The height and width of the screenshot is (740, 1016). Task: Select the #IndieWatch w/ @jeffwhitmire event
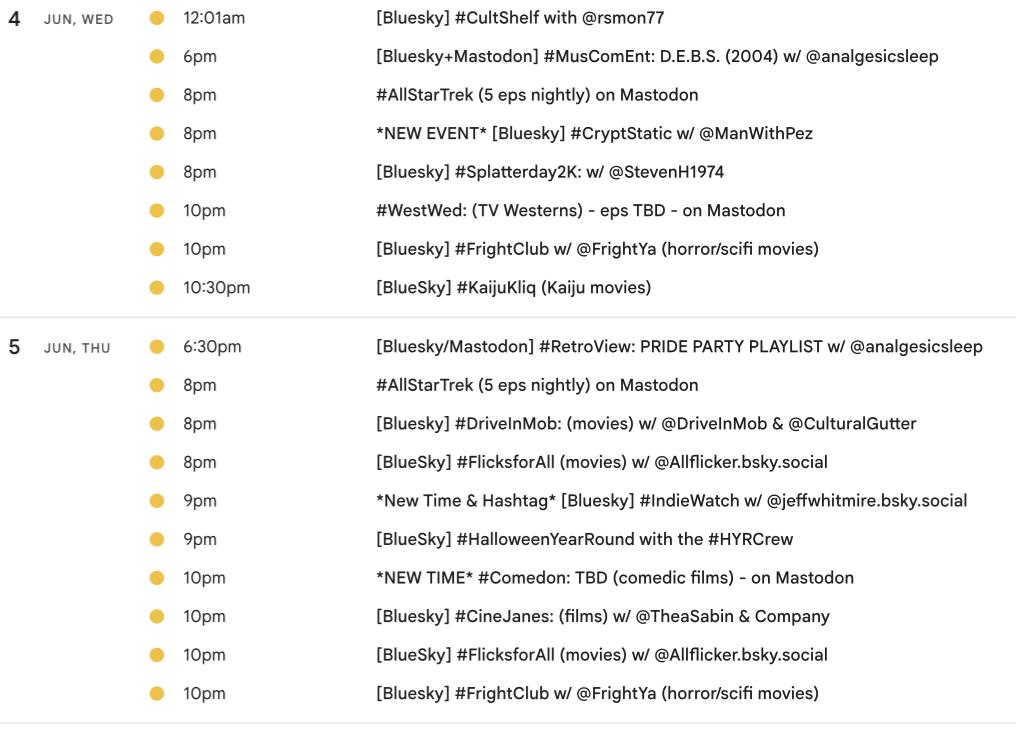point(671,501)
